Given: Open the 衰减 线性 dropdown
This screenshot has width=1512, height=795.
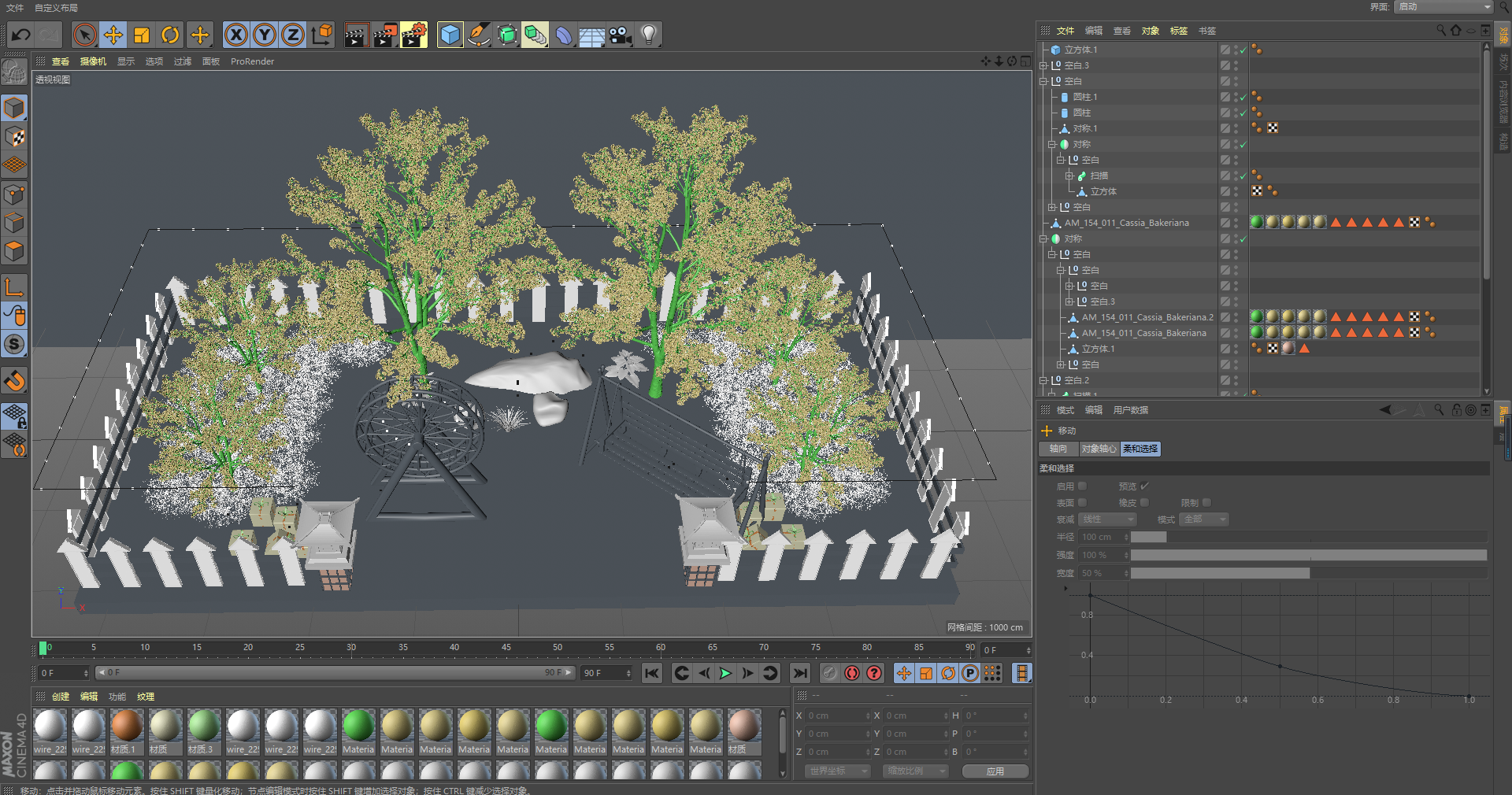Looking at the screenshot, I should (x=1106, y=520).
